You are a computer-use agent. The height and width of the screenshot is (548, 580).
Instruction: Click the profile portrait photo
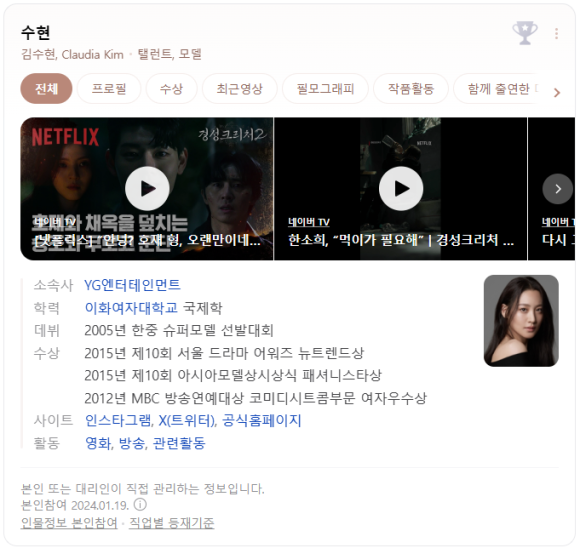pyautogui.click(x=521, y=321)
